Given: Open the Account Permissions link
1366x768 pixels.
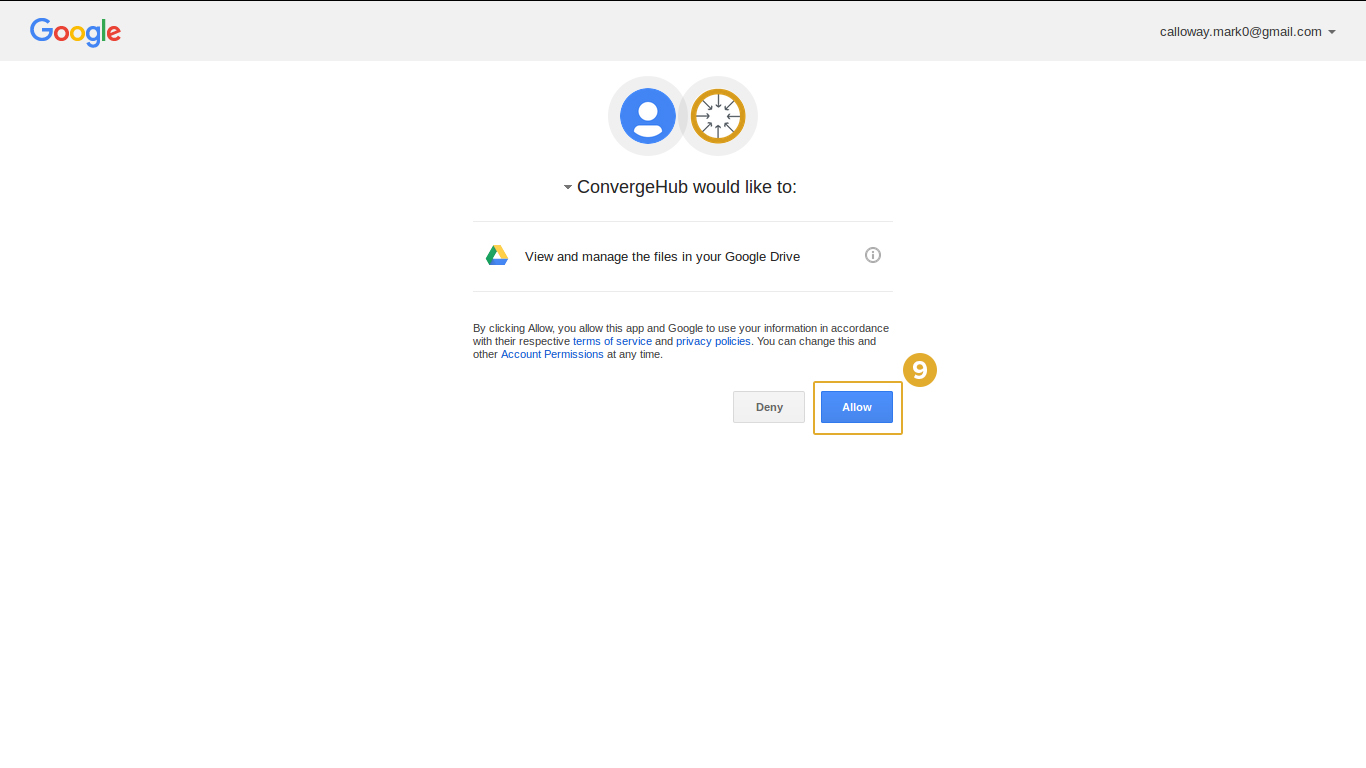Looking at the screenshot, I should tap(552, 354).
